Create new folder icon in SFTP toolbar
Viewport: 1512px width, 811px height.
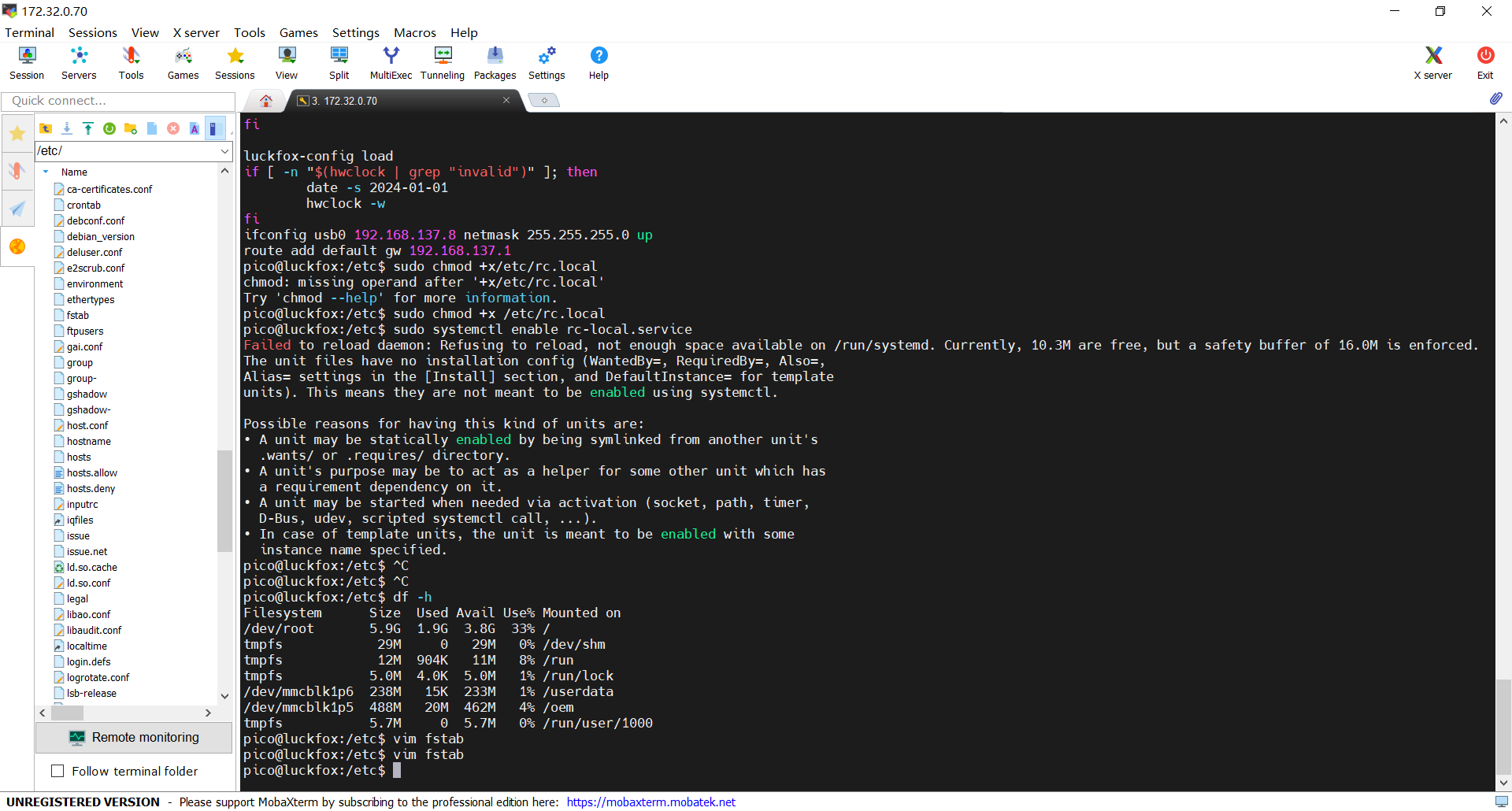131,128
